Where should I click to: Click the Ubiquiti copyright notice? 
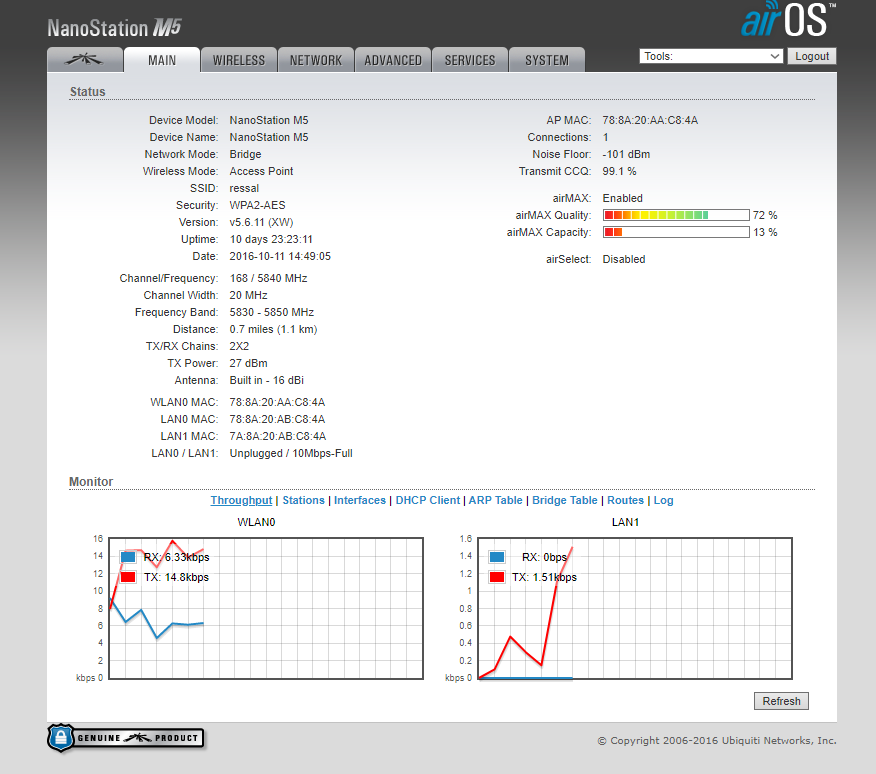[x=717, y=740]
